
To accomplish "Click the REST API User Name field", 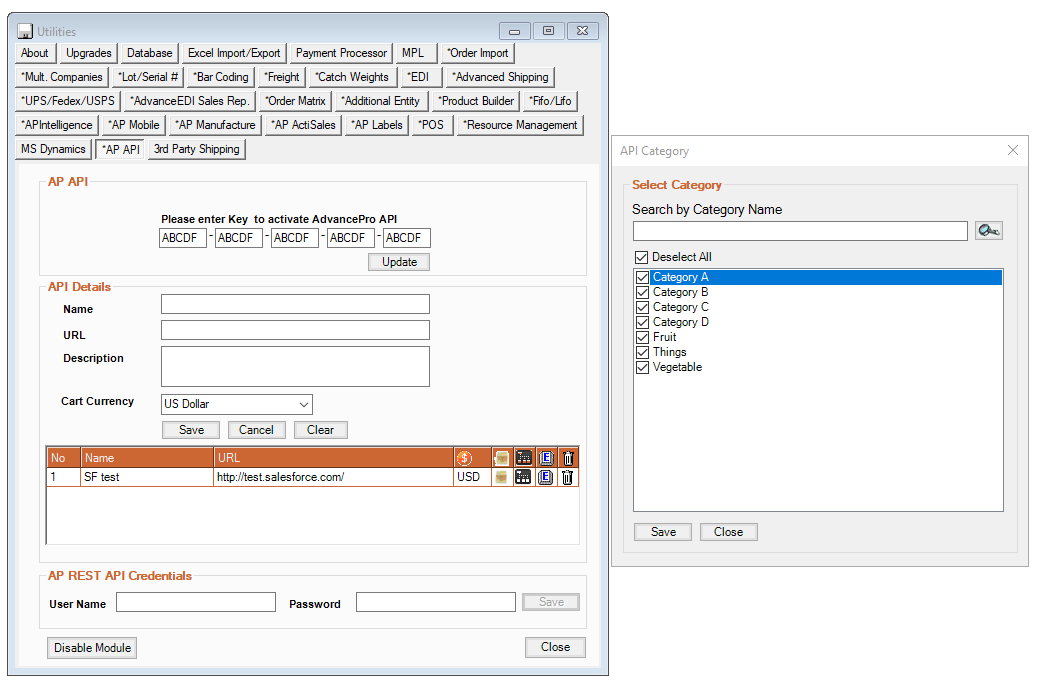I will pos(195,602).
